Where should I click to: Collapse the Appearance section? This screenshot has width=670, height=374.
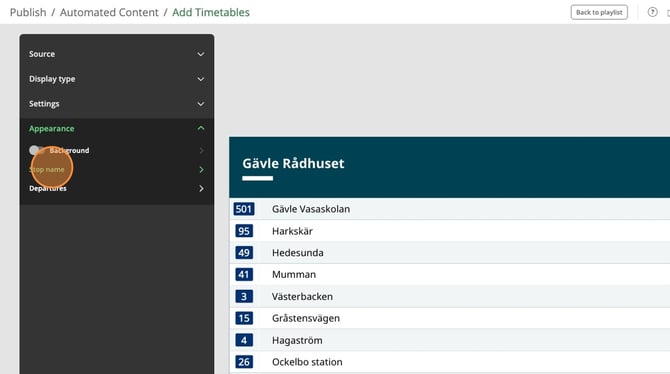click(x=117, y=129)
